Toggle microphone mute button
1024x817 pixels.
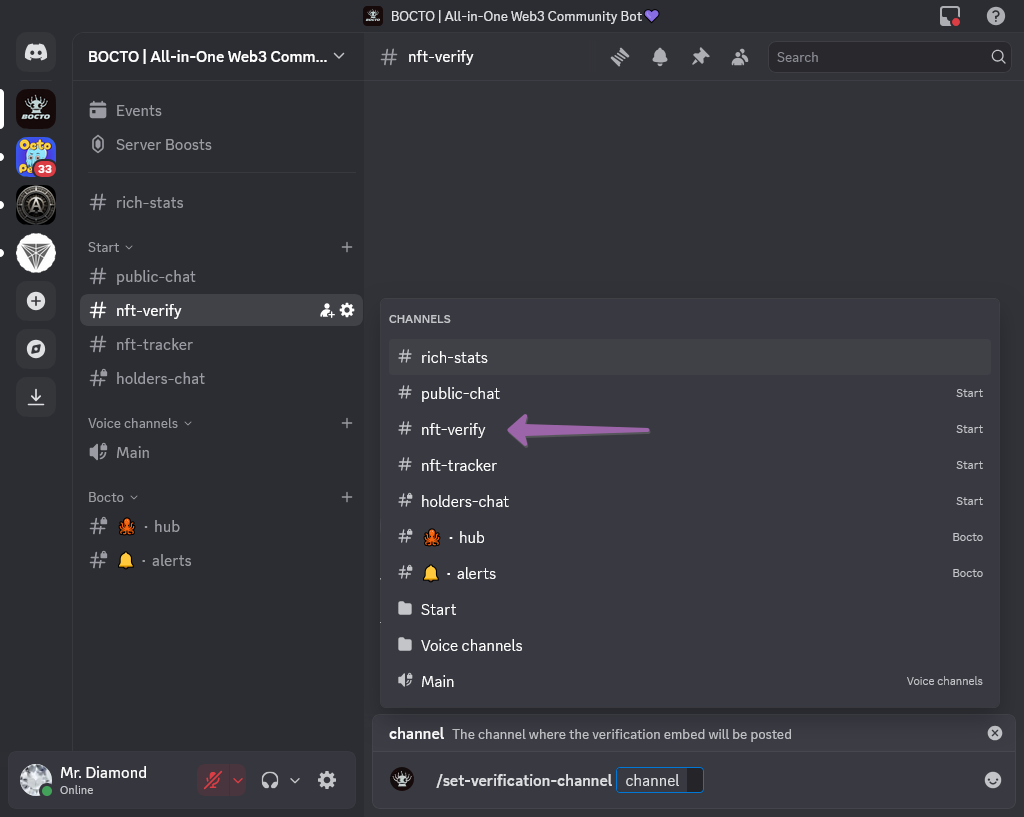click(x=212, y=780)
